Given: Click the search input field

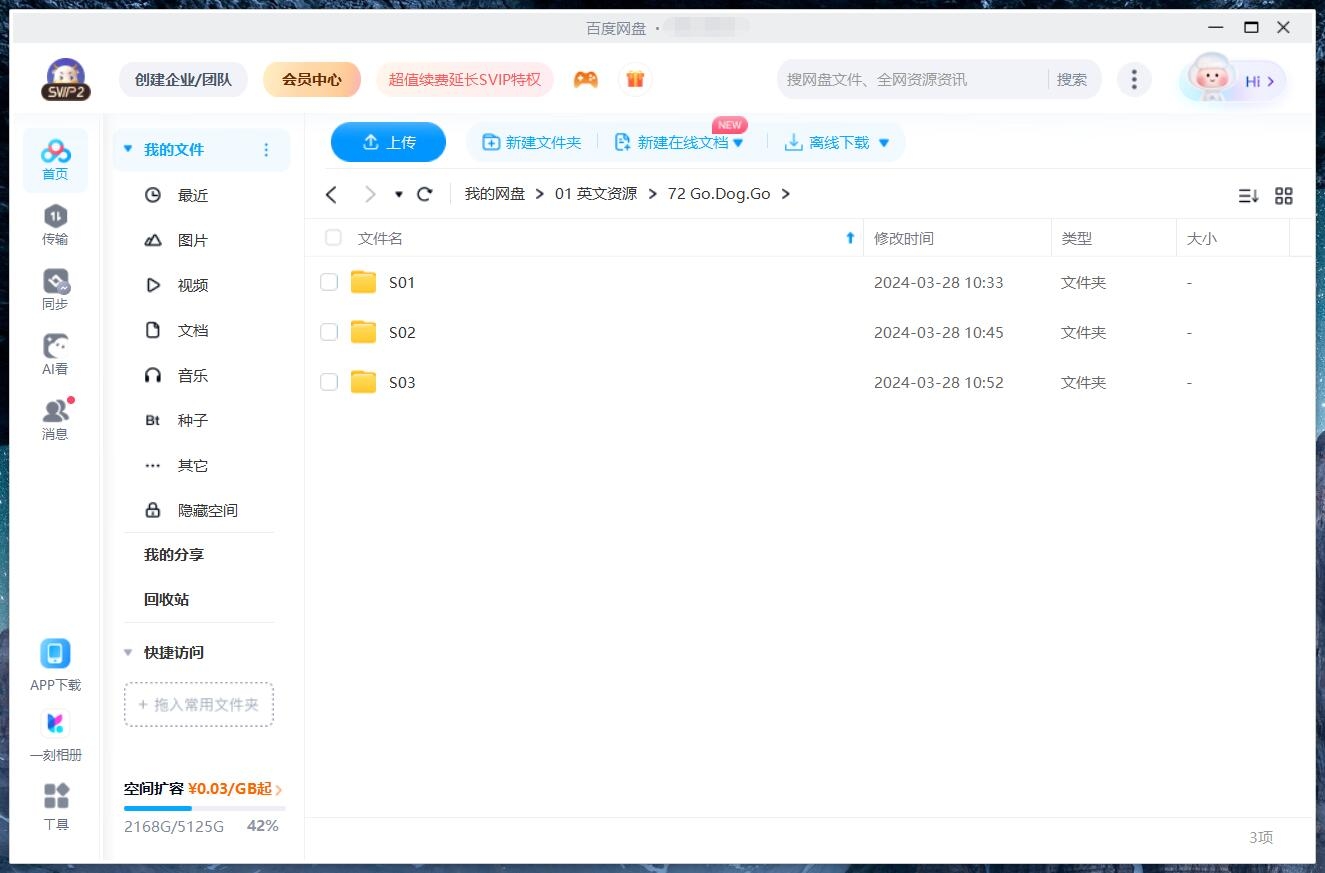Looking at the screenshot, I should (x=910, y=79).
